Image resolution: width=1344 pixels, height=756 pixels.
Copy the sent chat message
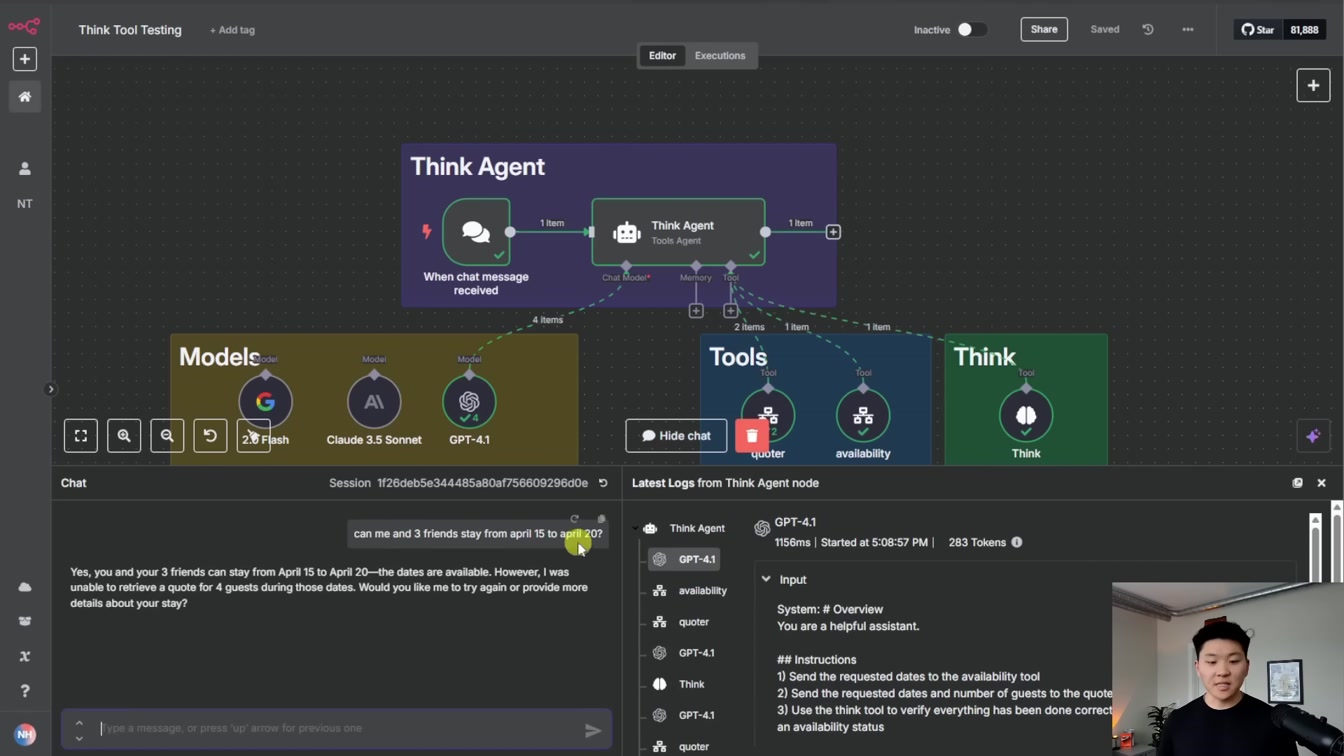(601, 519)
